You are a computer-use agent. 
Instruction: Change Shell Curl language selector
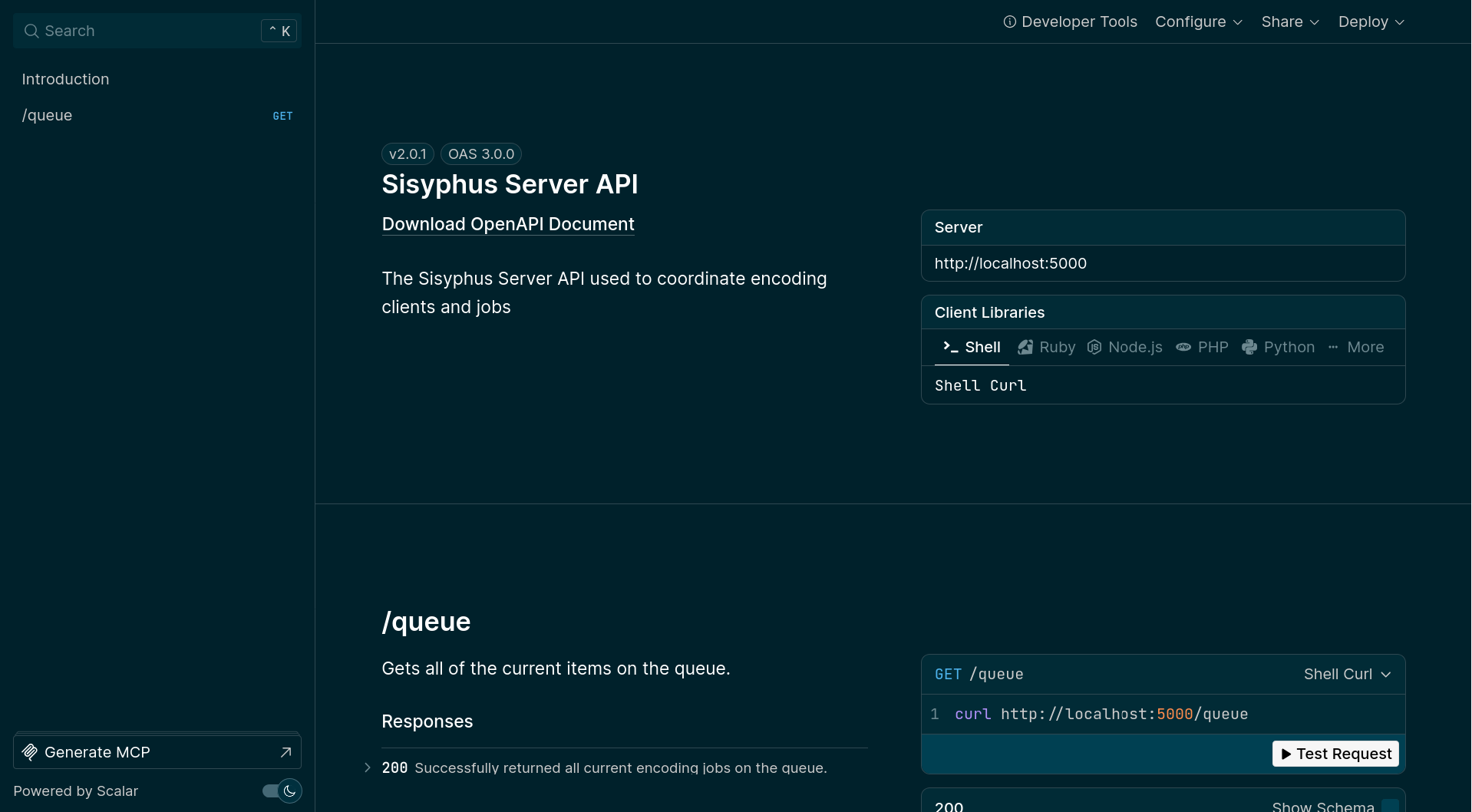point(1347,674)
